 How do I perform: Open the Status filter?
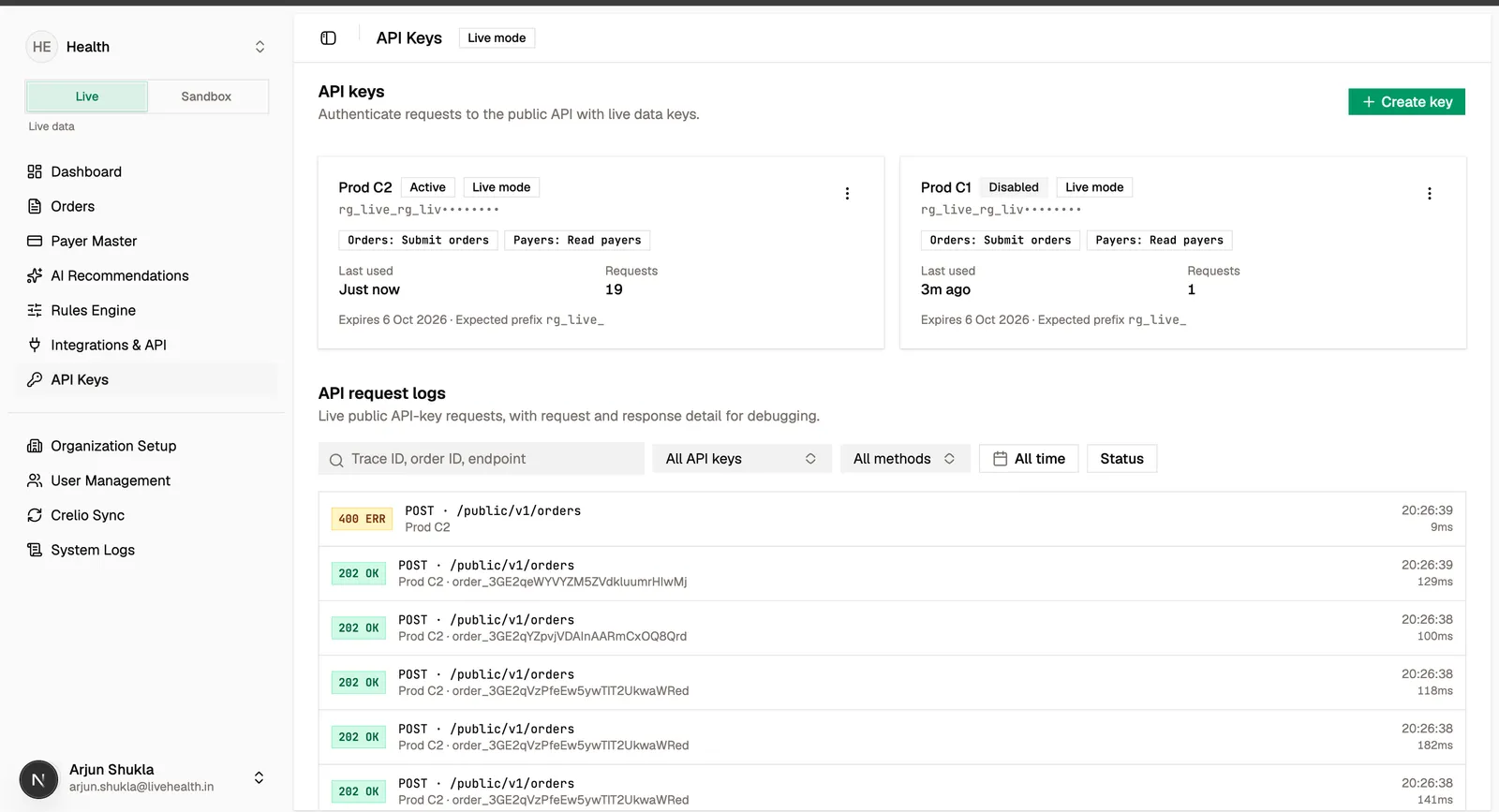[x=1121, y=459]
